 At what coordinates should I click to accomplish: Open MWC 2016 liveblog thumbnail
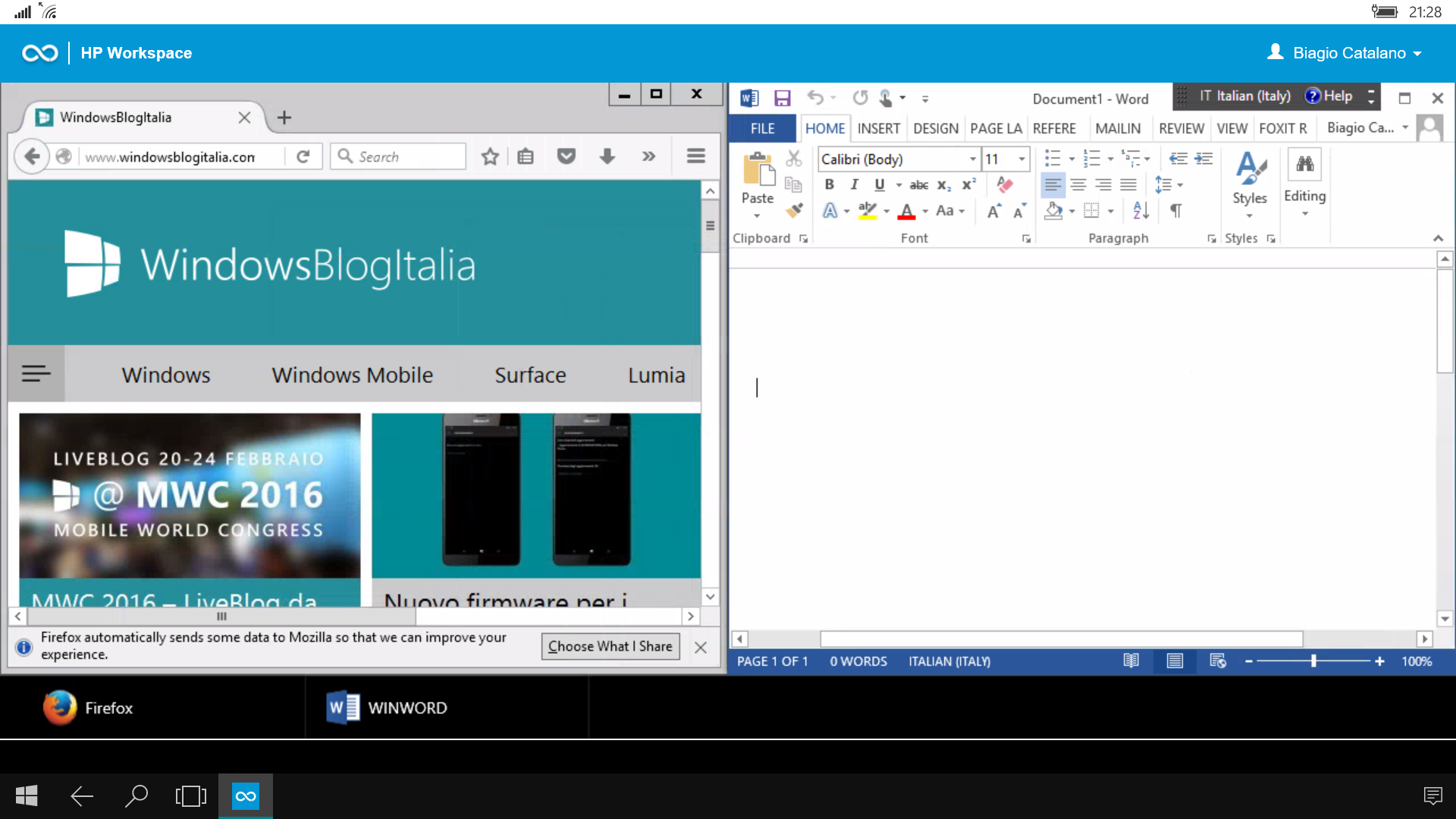190,495
